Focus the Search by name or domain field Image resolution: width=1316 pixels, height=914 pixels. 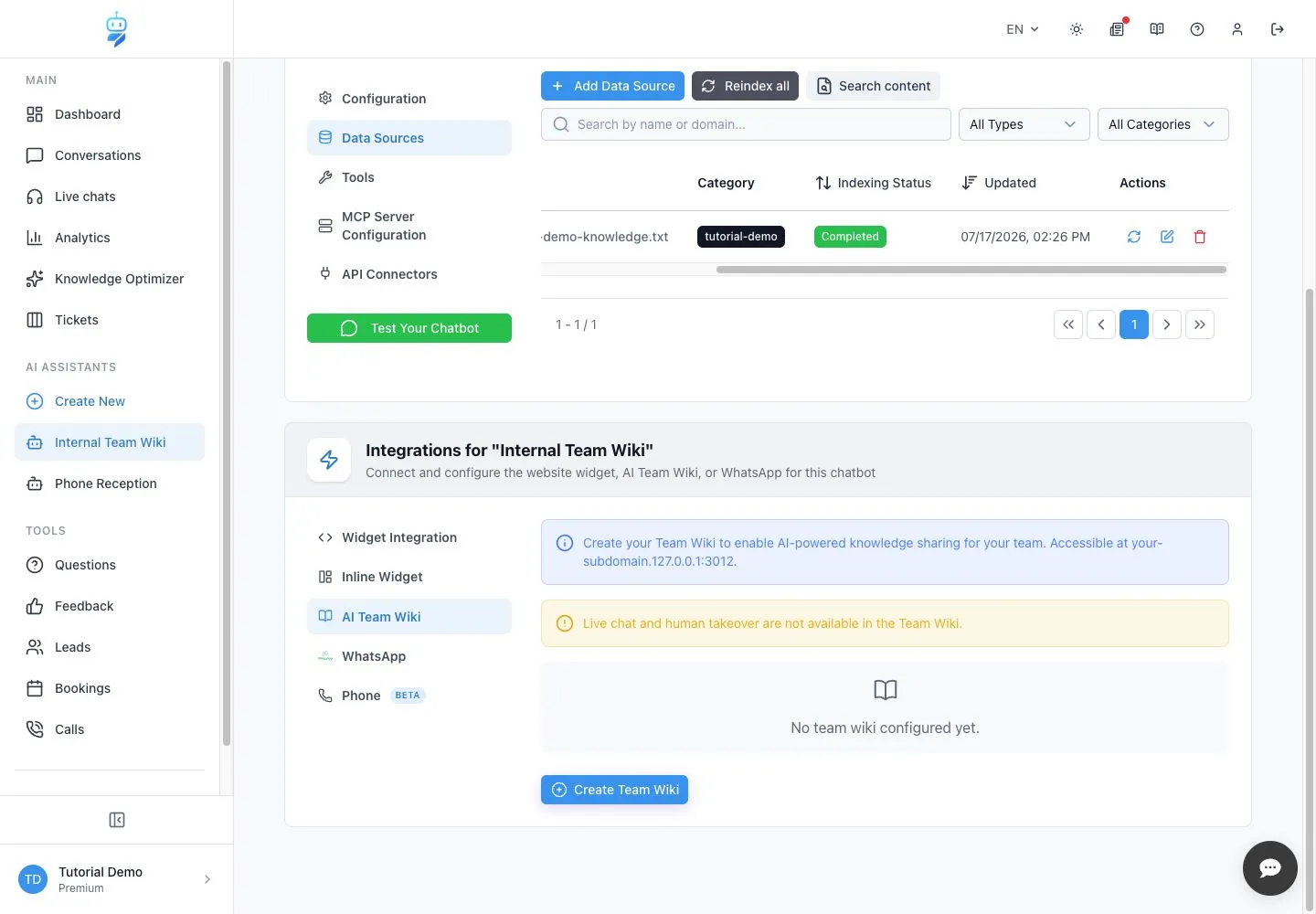tap(746, 124)
